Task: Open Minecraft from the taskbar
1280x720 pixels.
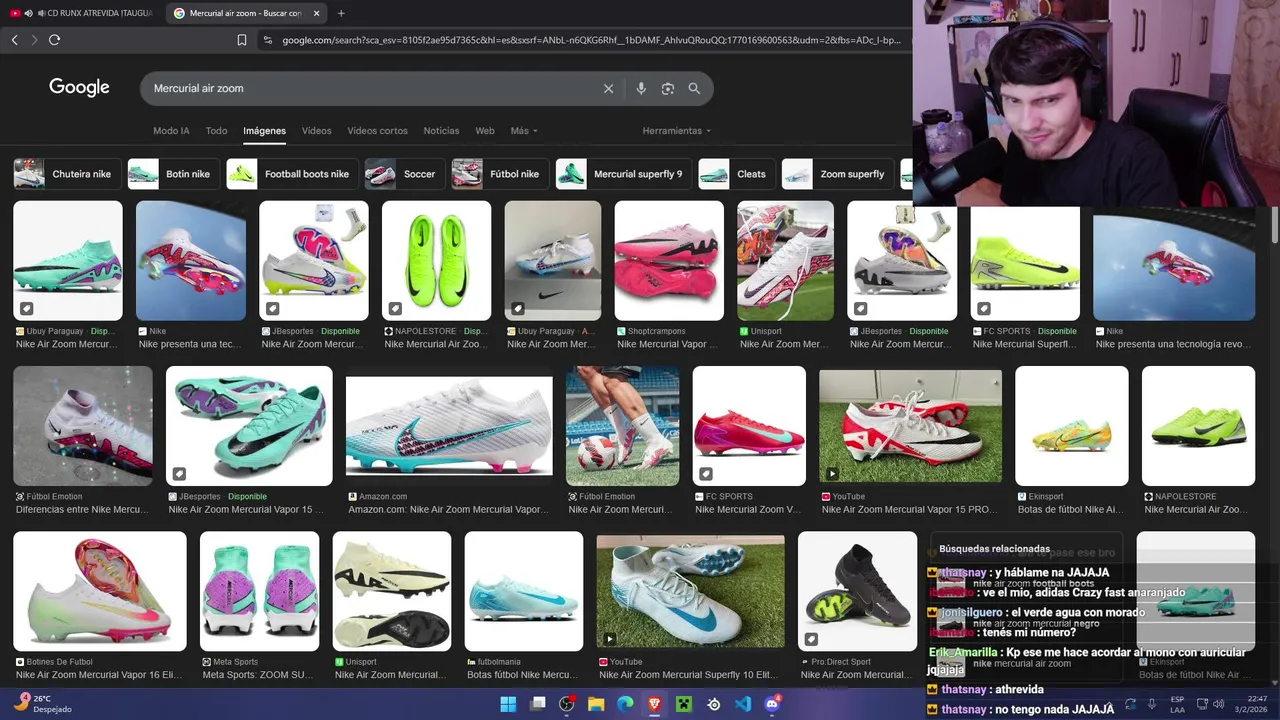Action: point(684,704)
